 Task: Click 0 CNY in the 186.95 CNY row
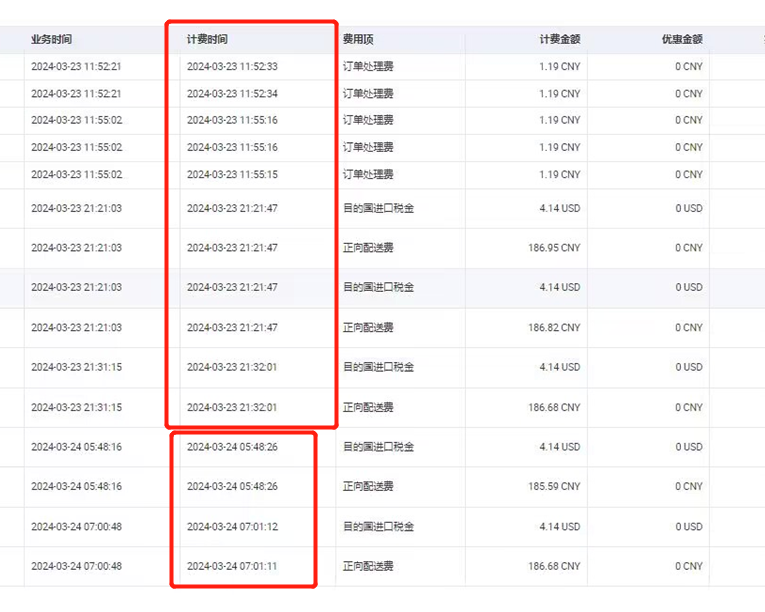pos(689,248)
